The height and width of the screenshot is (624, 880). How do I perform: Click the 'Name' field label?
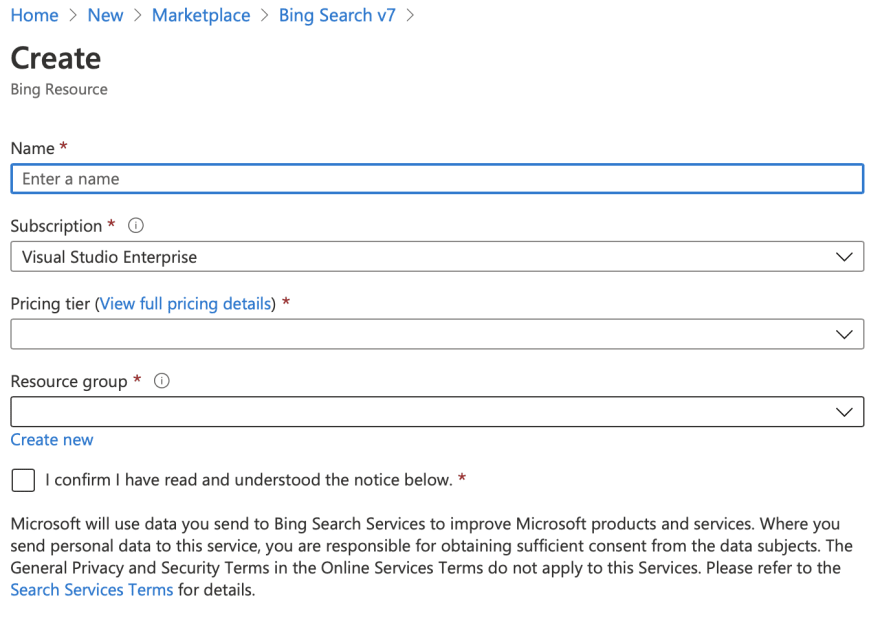click(33, 148)
